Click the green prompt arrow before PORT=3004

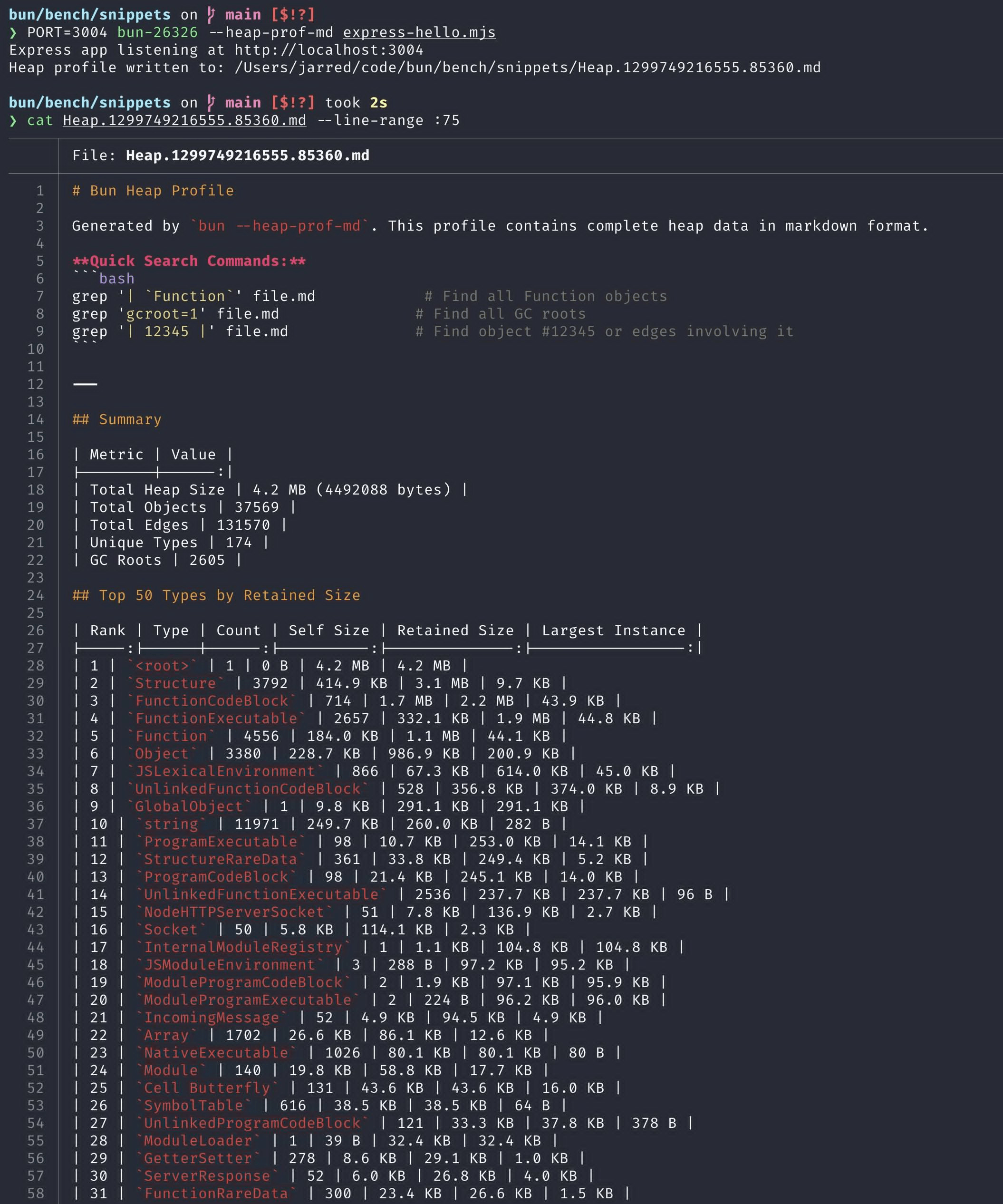coord(13,33)
